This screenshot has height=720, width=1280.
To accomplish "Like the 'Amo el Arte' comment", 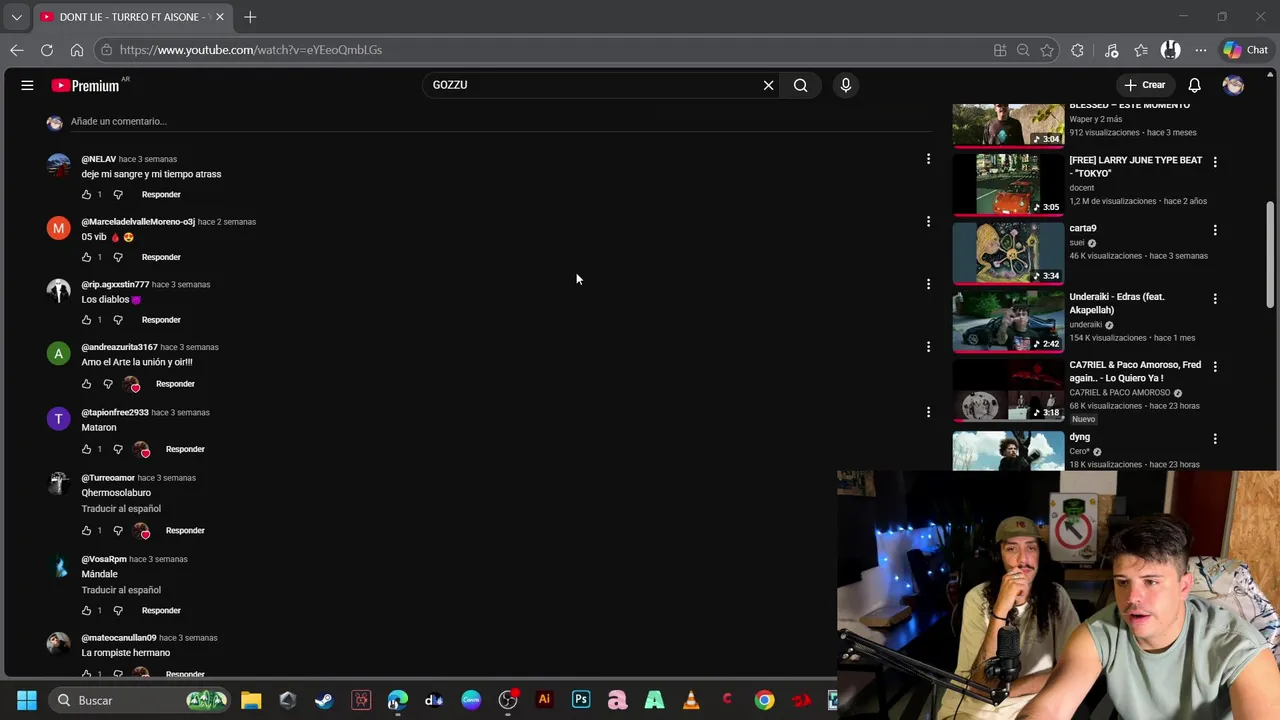I will 86,384.
